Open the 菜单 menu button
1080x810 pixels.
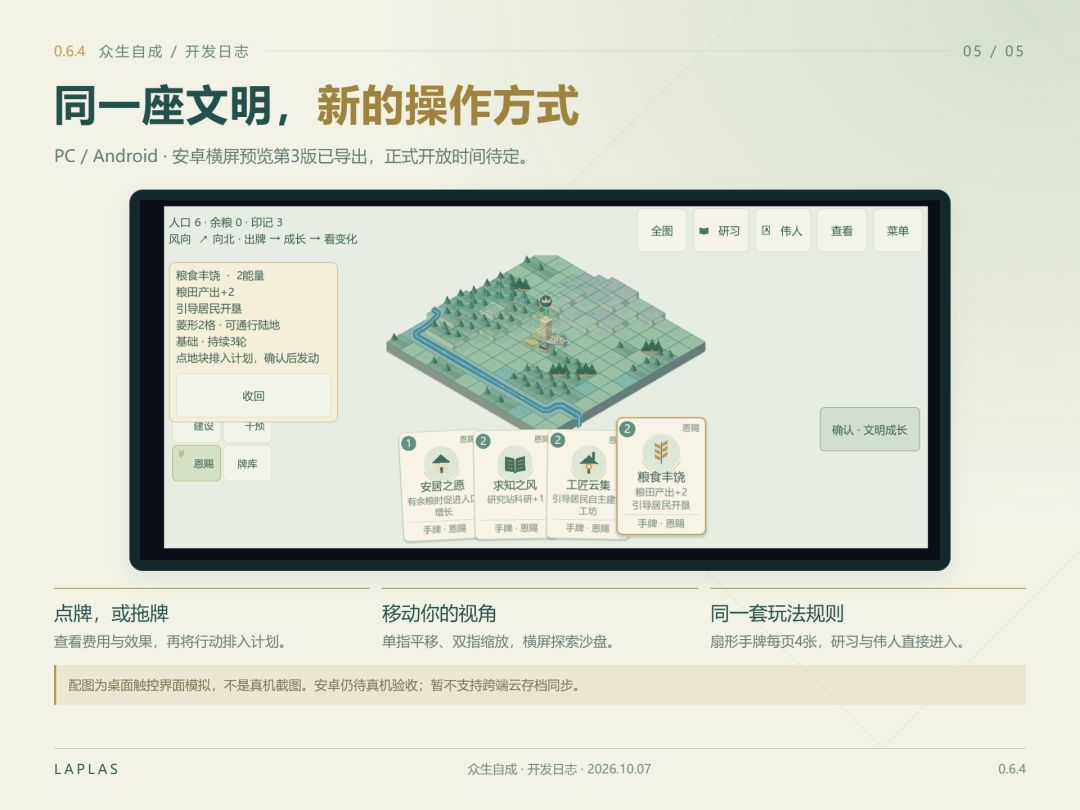[897, 231]
